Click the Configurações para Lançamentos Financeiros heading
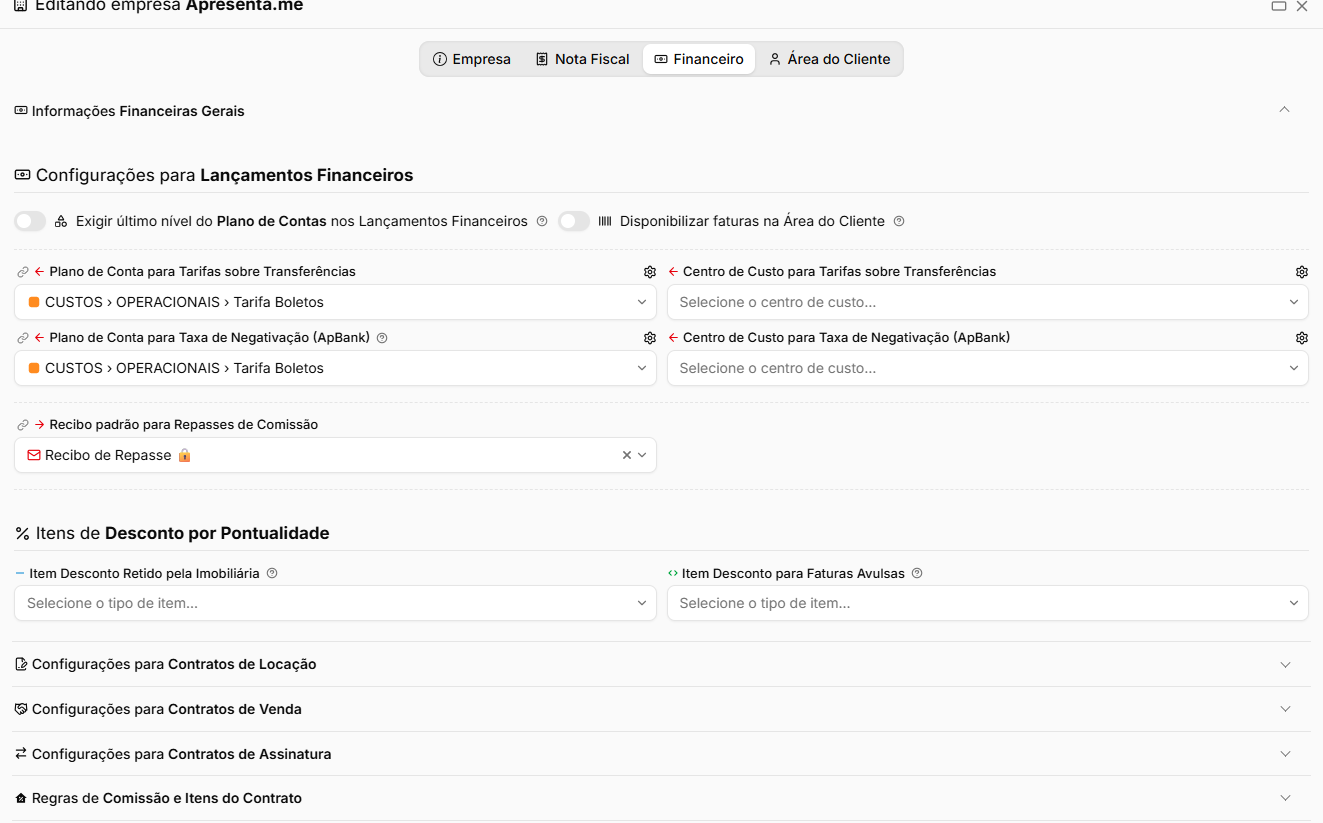The height and width of the screenshot is (823, 1323). 214,175
